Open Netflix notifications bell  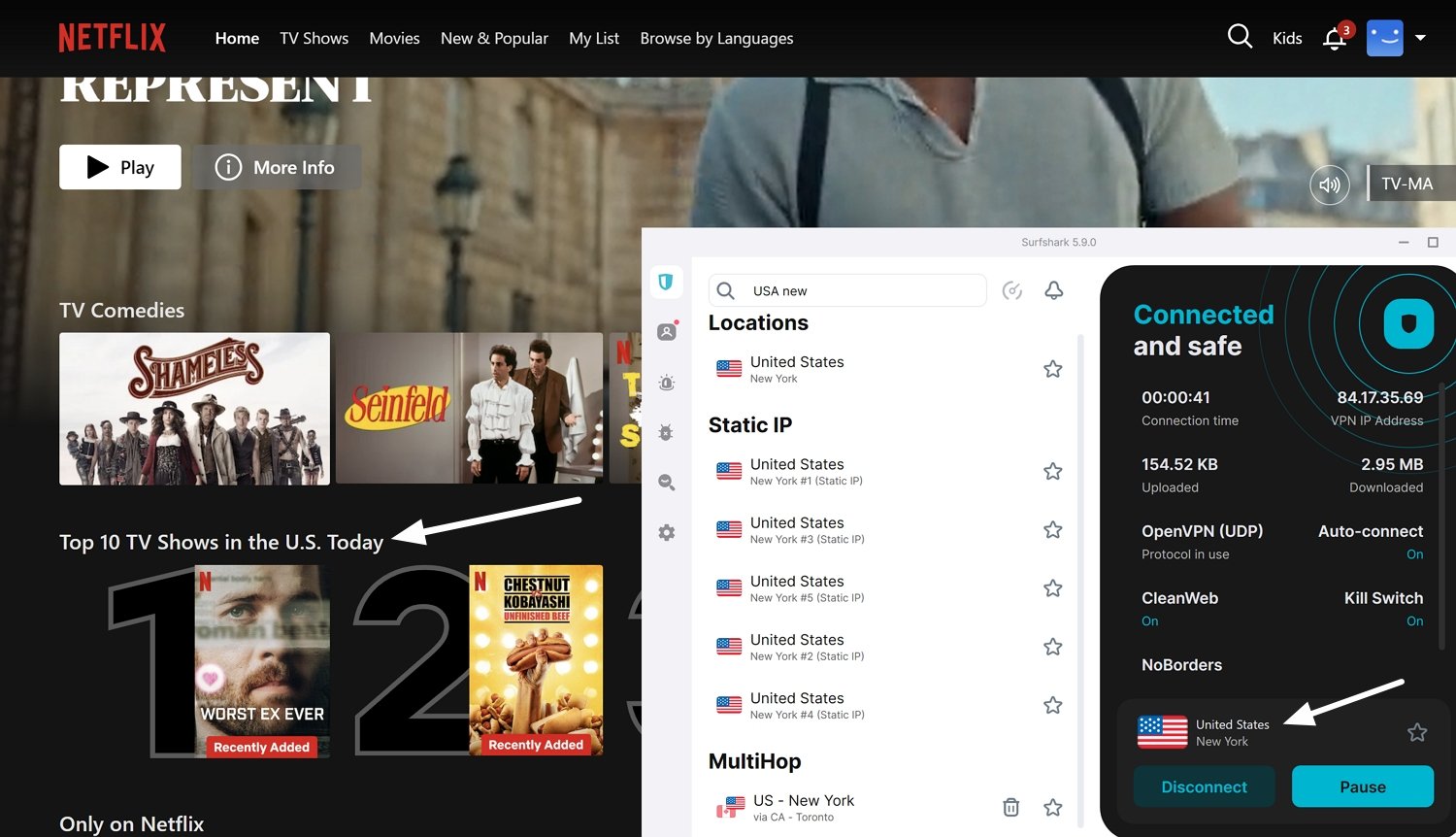pyautogui.click(x=1336, y=38)
